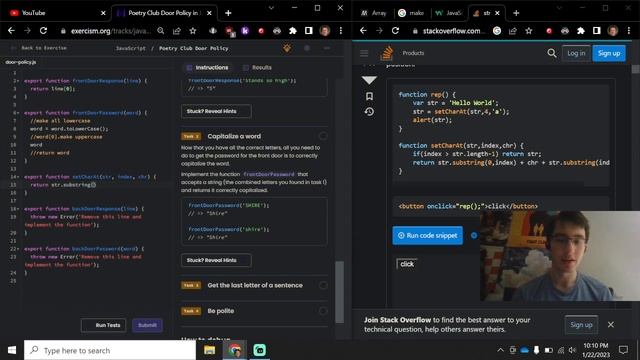Collapse the backDoorResponse function fold arrow
The width and height of the screenshot is (640, 360).
(18, 209)
